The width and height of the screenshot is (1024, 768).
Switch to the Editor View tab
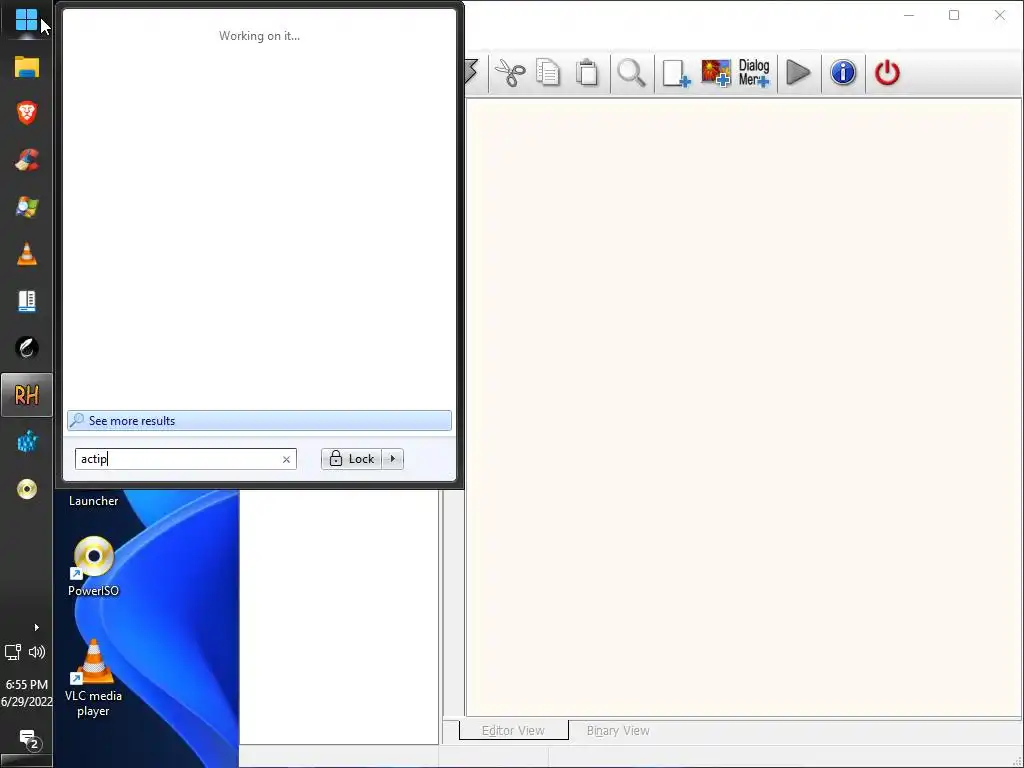tap(513, 730)
